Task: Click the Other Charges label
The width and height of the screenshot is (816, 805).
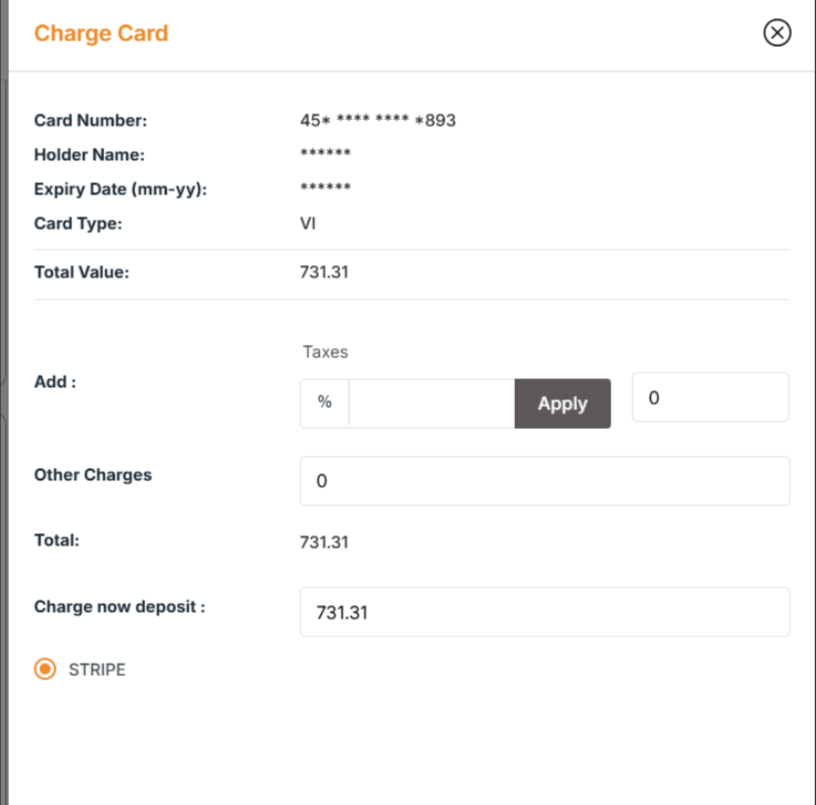Action: (x=93, y=475)
